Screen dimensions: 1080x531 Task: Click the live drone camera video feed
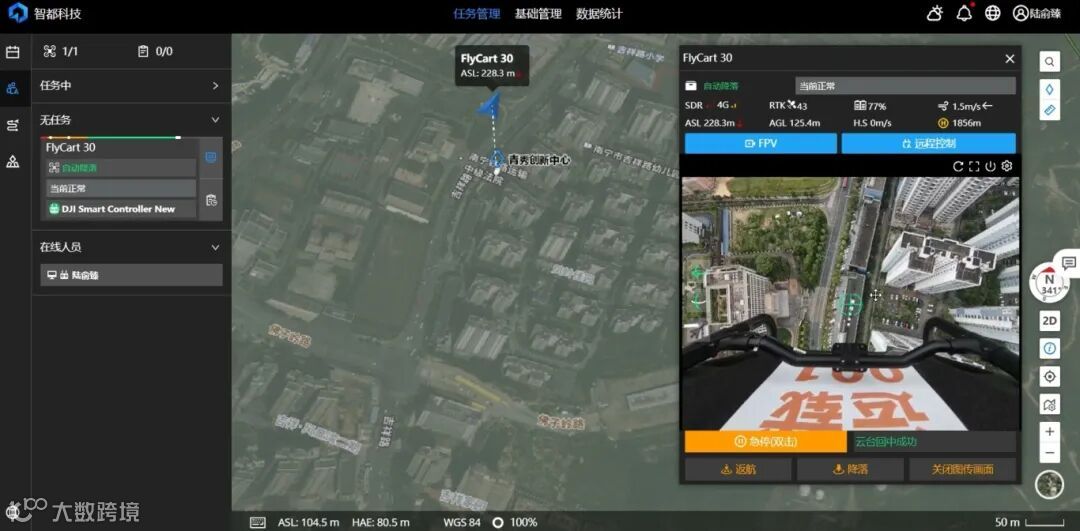click(x=850, y=304)
